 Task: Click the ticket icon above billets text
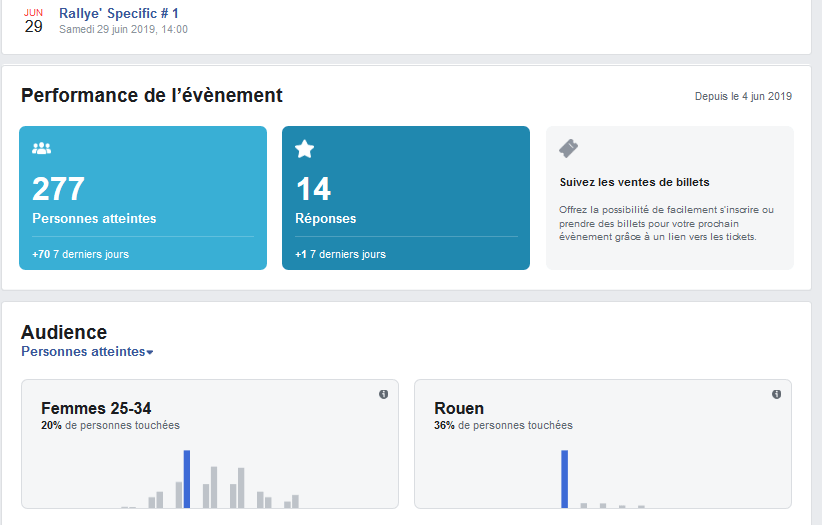coord(568,149)
